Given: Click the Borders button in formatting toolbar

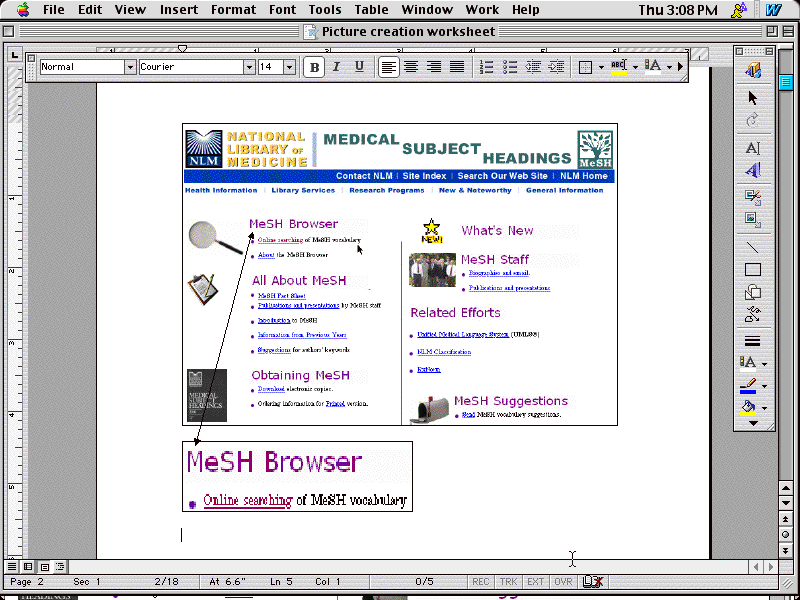Looking at the screenshot, I should pyautogui.click(x=585, y=67).
